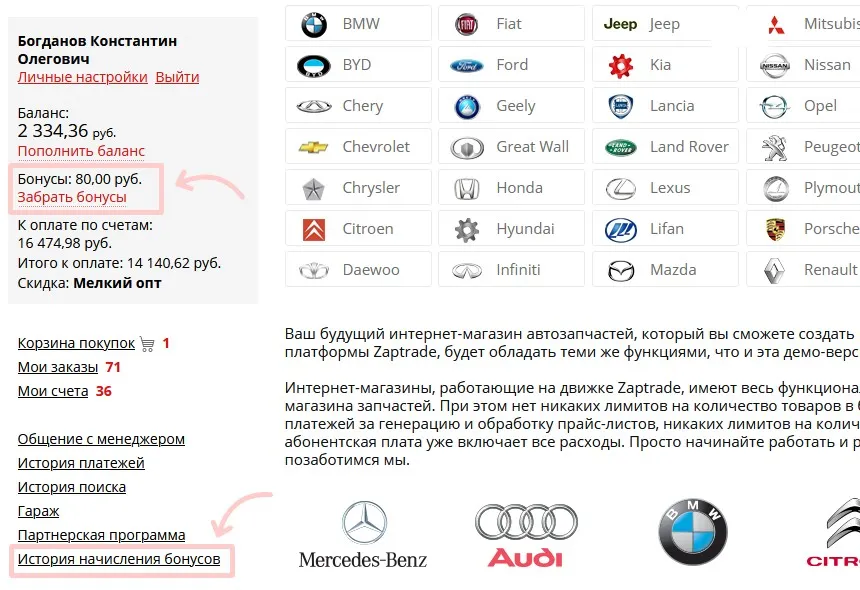Select the large Mercedes-Benz logo
The height and width of the screenshot is (590, 860).
click(x=363, y=534)
